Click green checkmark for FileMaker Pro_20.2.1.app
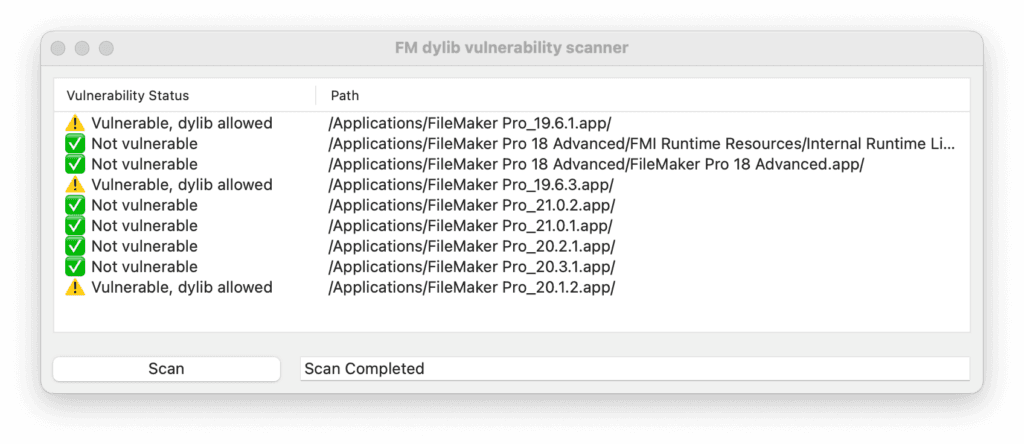Image resolution: width=1024 pixels, height=444 pixels. point(75,246)
